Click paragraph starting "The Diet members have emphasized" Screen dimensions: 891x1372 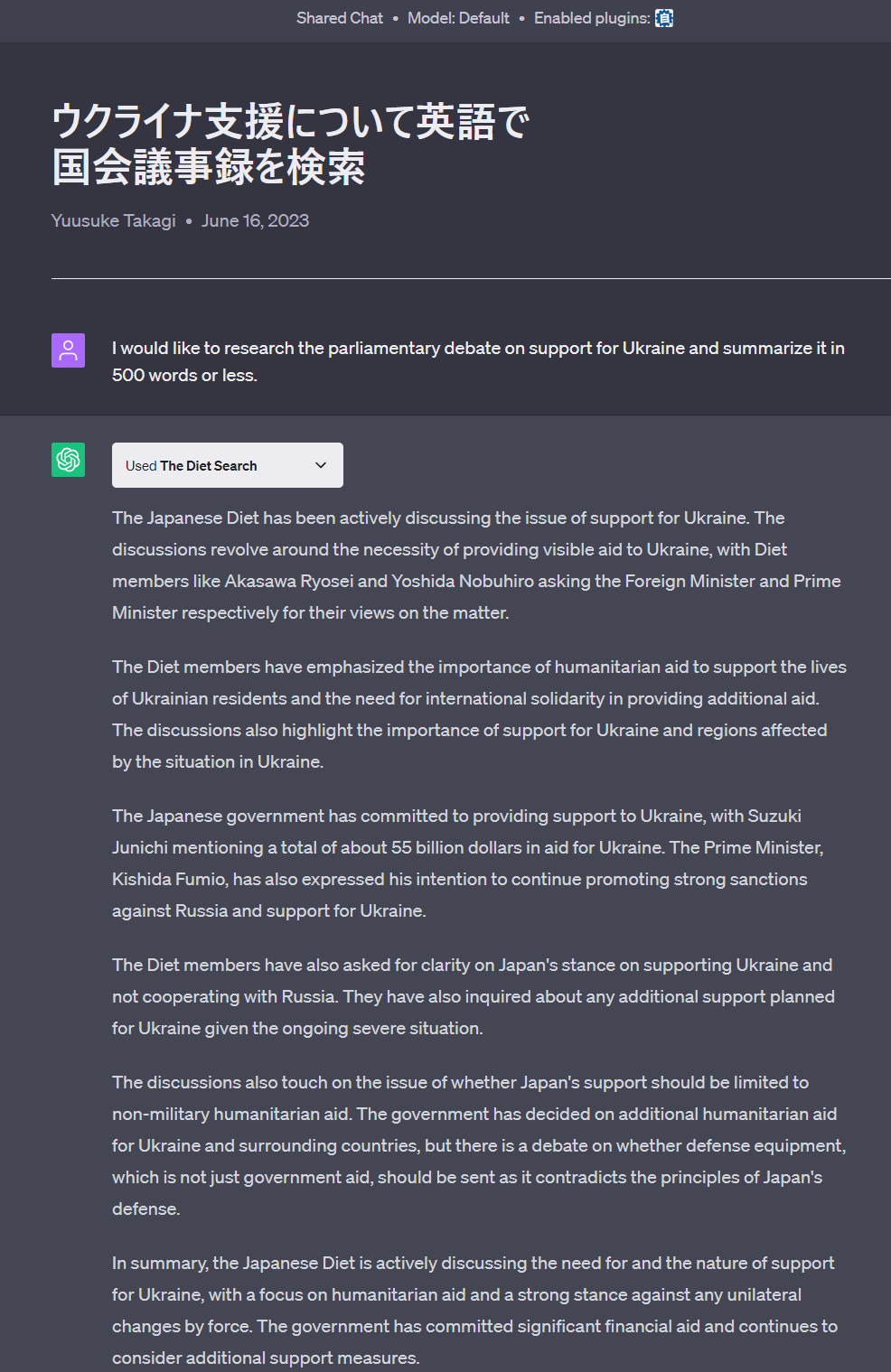479,714
